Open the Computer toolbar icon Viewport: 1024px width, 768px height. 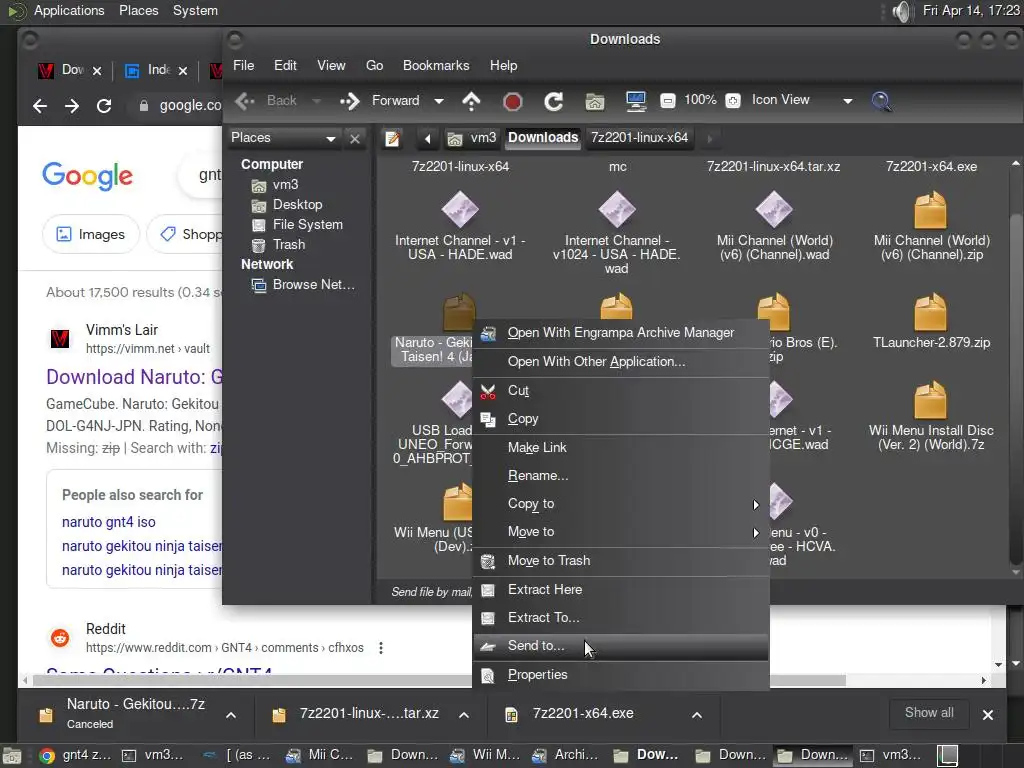point(635,101)
